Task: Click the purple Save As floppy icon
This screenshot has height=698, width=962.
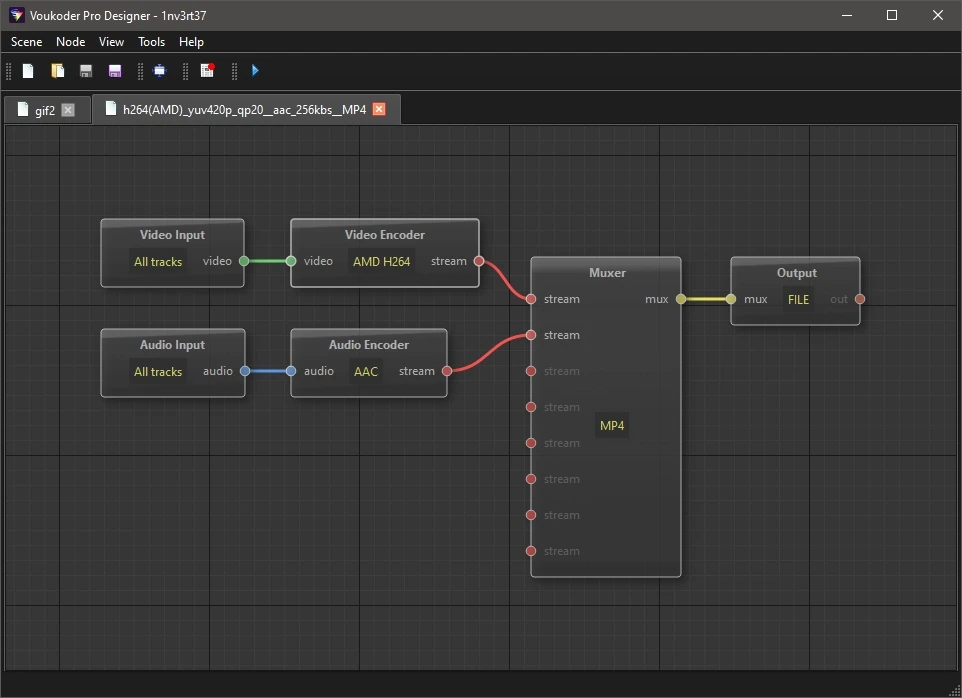Action: pyautogui.click(x=115, y=71)
